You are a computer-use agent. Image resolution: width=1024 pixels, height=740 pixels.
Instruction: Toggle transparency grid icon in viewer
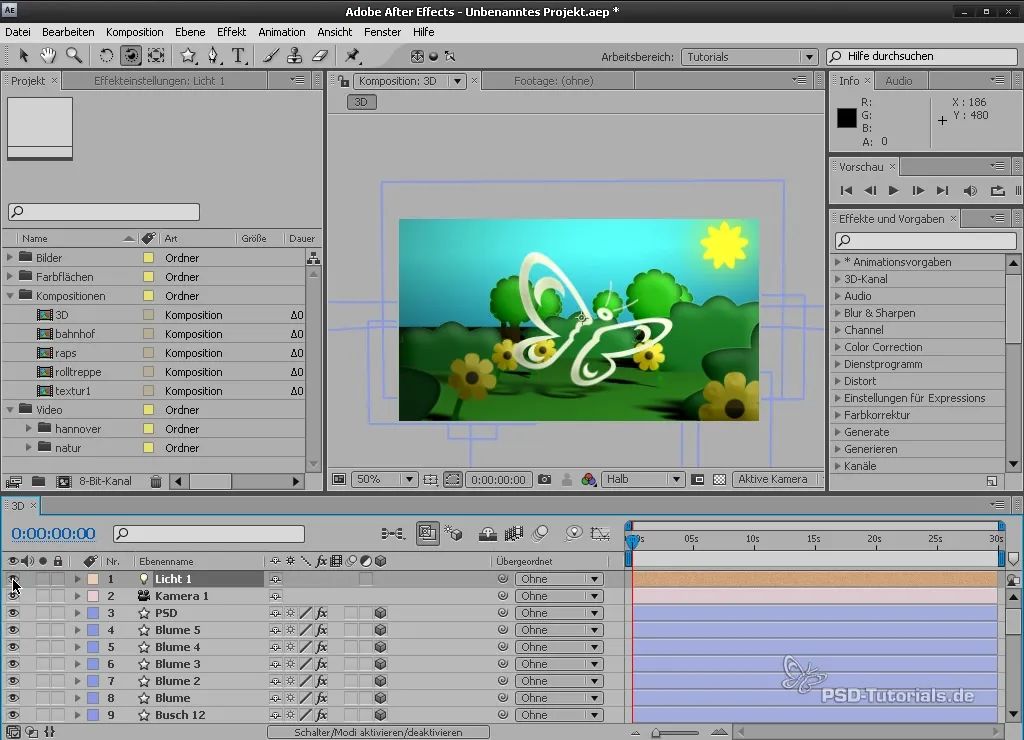720,479
